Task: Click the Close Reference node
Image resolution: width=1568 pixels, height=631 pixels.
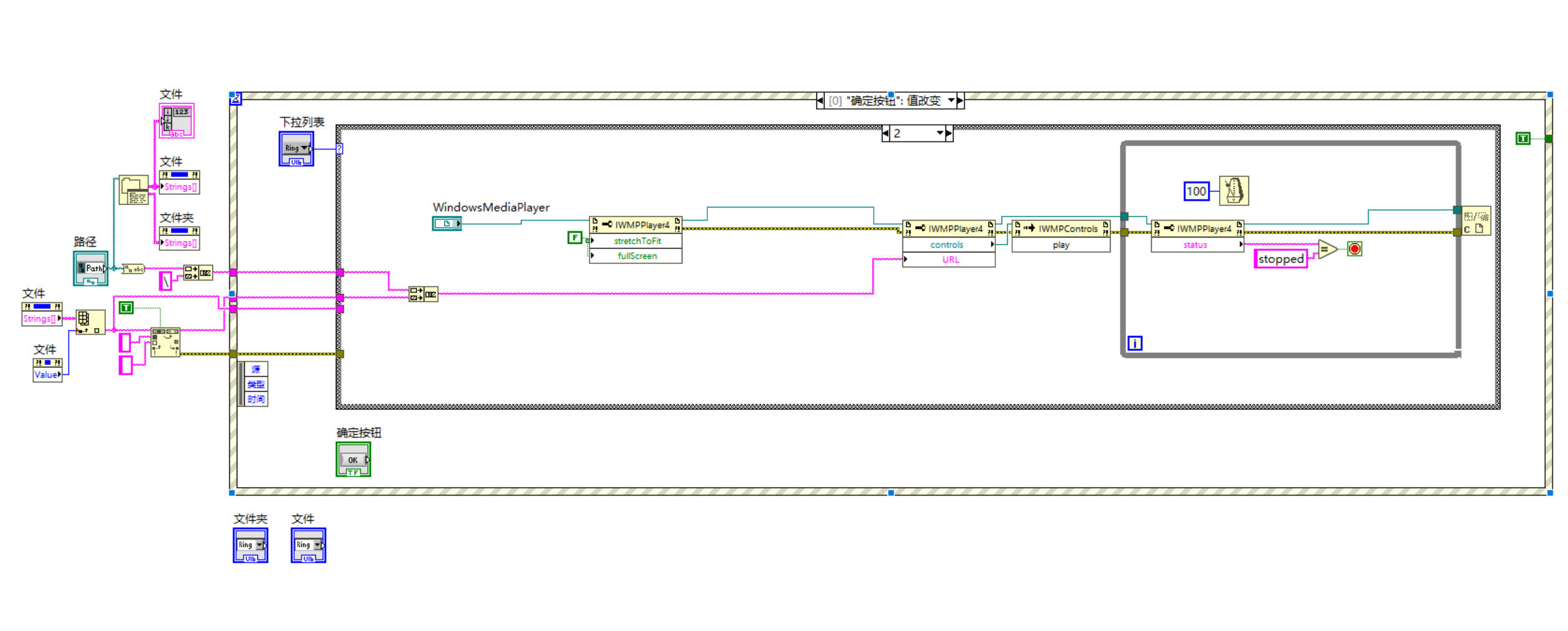Action: [x=1476, y=221]
